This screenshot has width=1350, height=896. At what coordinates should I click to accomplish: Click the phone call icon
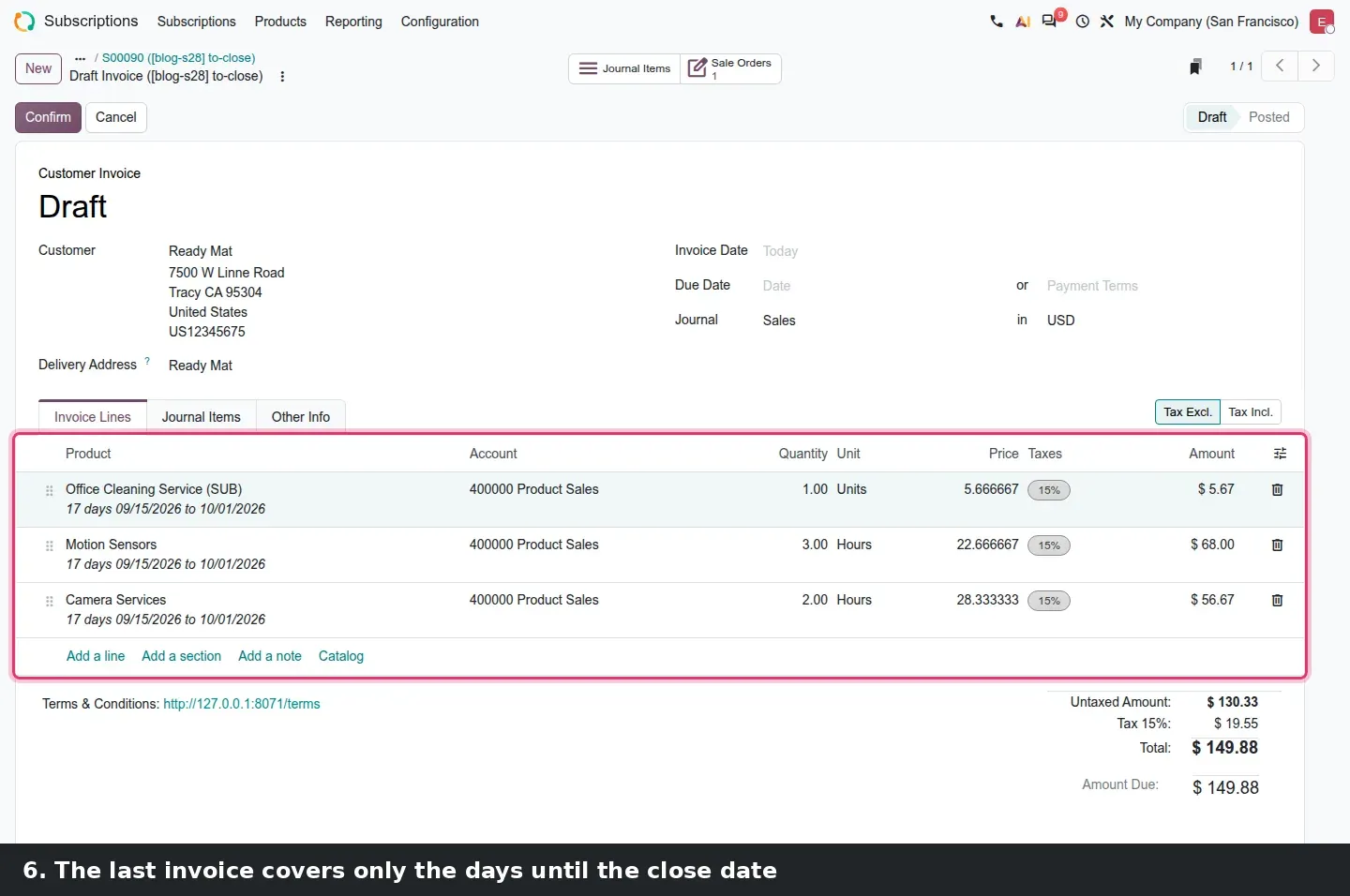pos(996,21)
